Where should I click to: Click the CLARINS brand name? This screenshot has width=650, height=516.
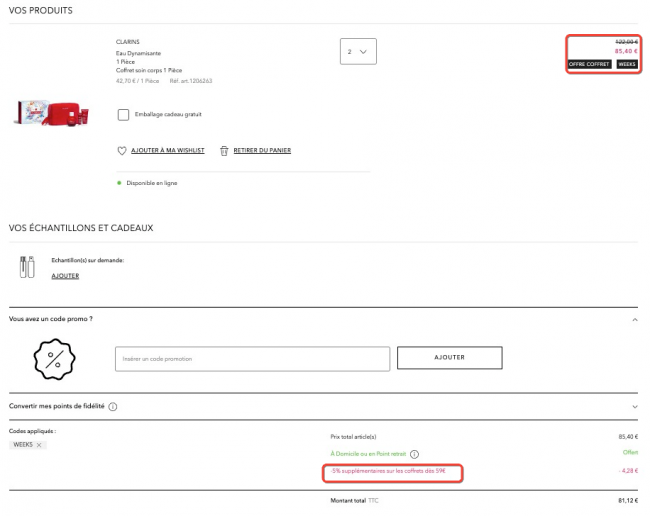128,42
